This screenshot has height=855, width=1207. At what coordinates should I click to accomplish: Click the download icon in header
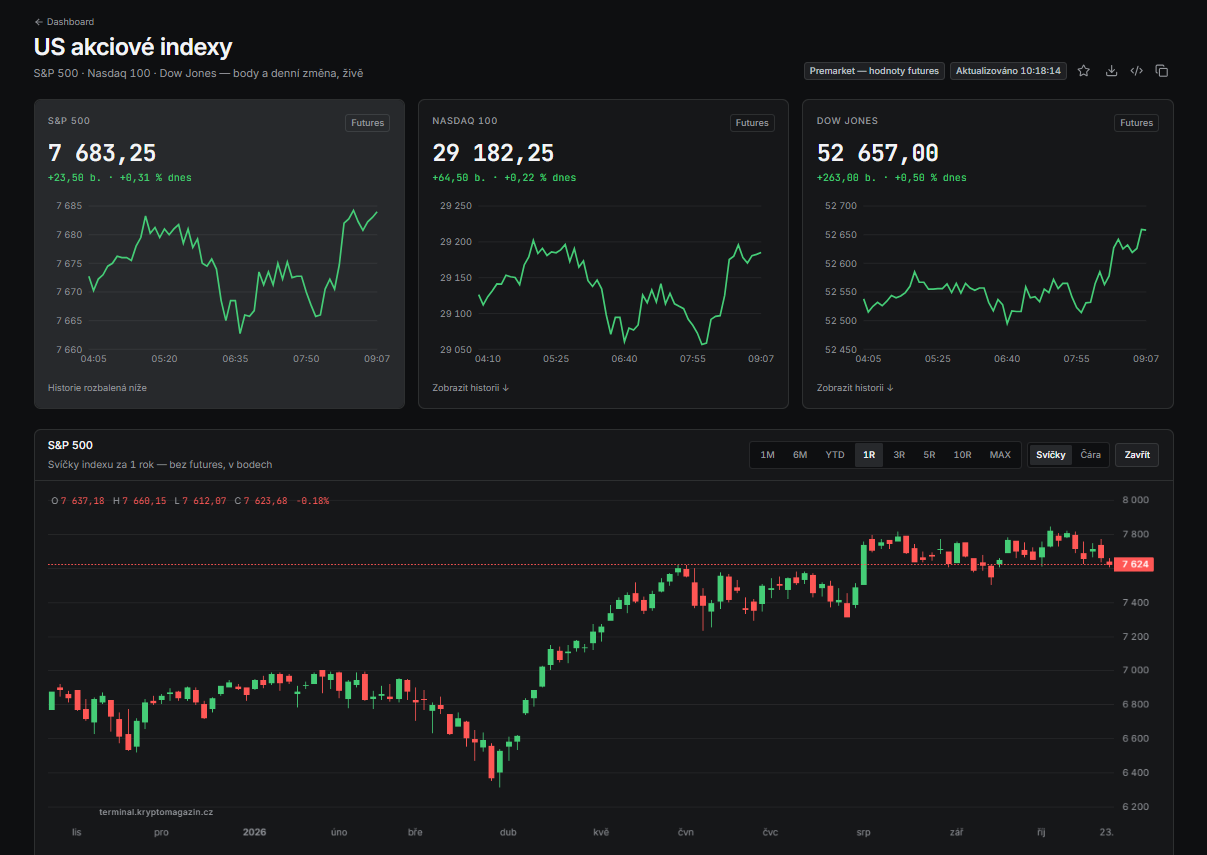coord(1111,71)
